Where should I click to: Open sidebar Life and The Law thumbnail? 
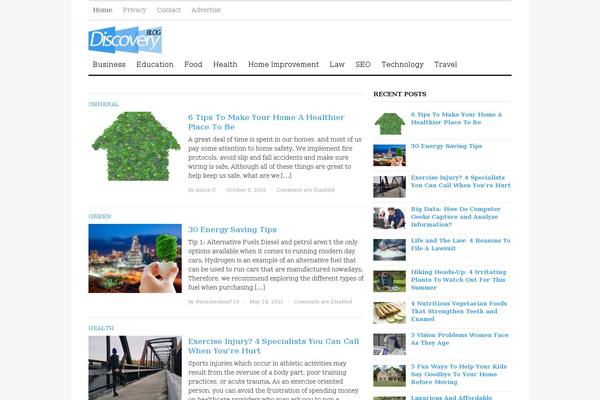(x=390, y=250)
